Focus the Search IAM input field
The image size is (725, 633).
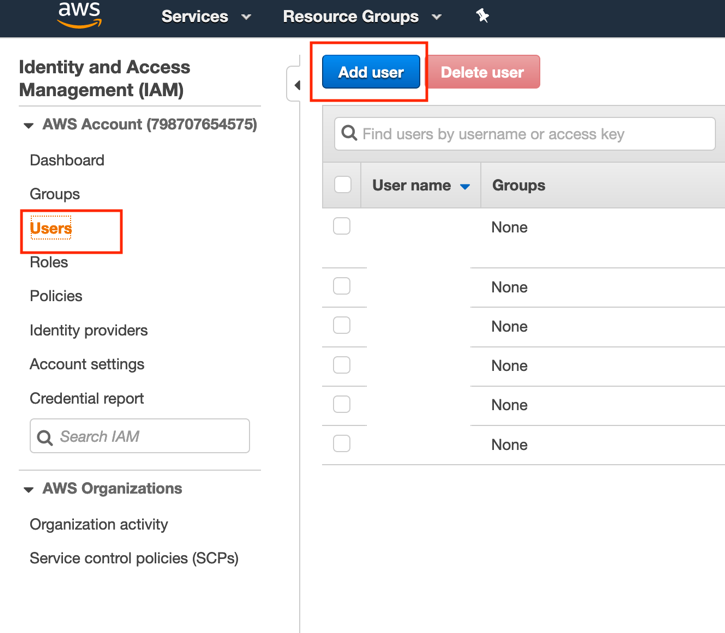pyautogui.click(x=140, y=436)
